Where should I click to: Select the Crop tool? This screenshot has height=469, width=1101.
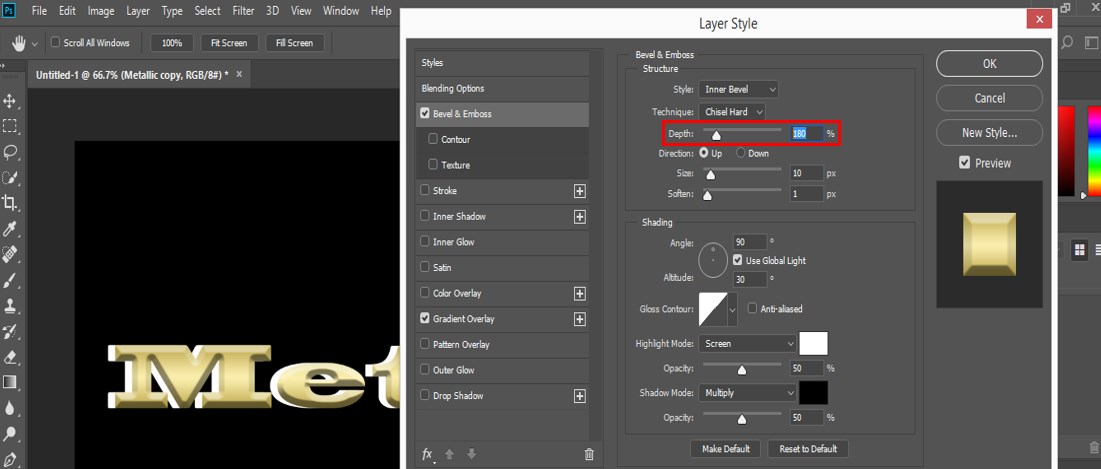(10, 203)
